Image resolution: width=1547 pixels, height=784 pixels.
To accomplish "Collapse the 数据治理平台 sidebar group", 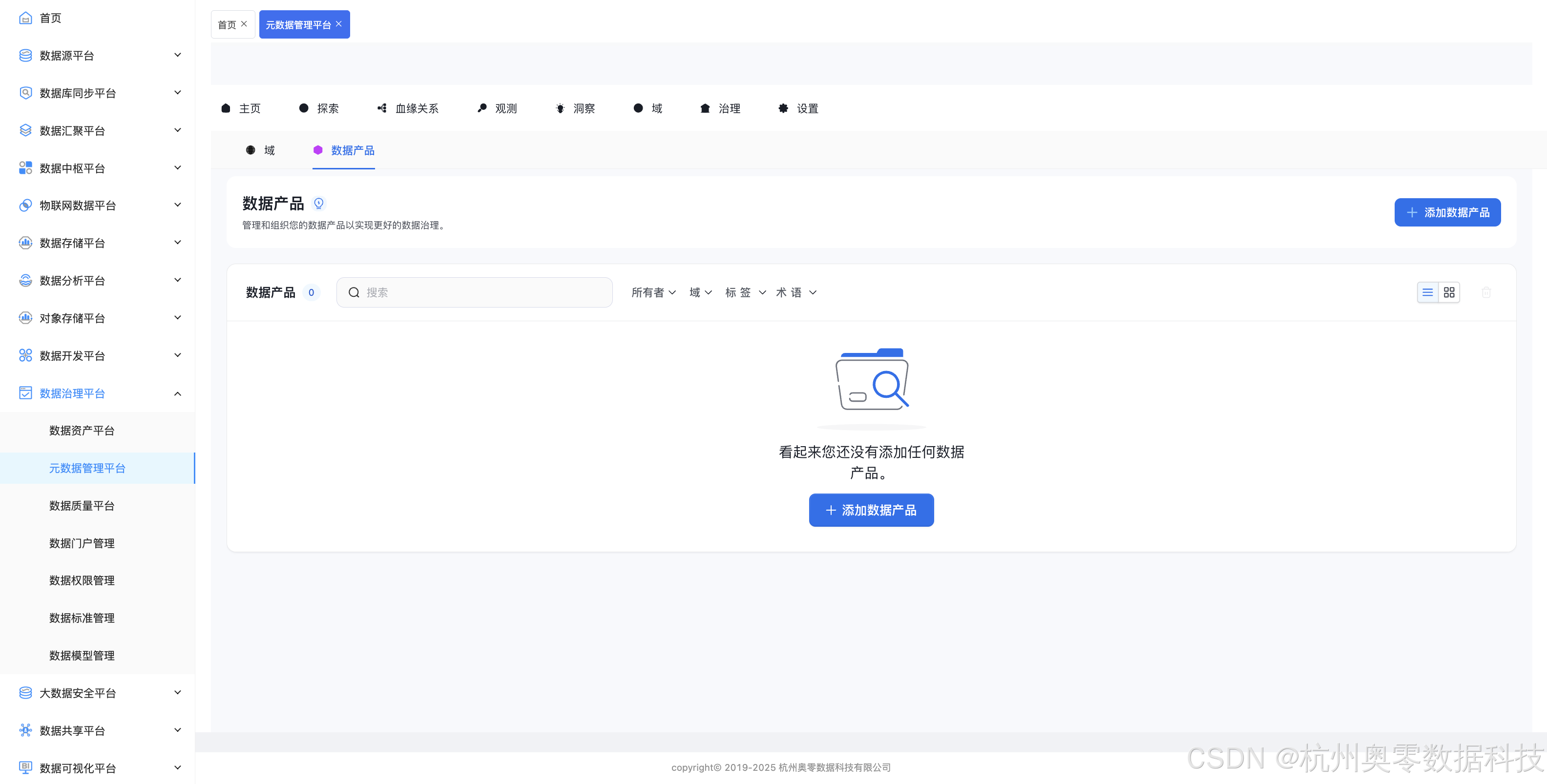I will pyautogui.click(x=177, y=393).
